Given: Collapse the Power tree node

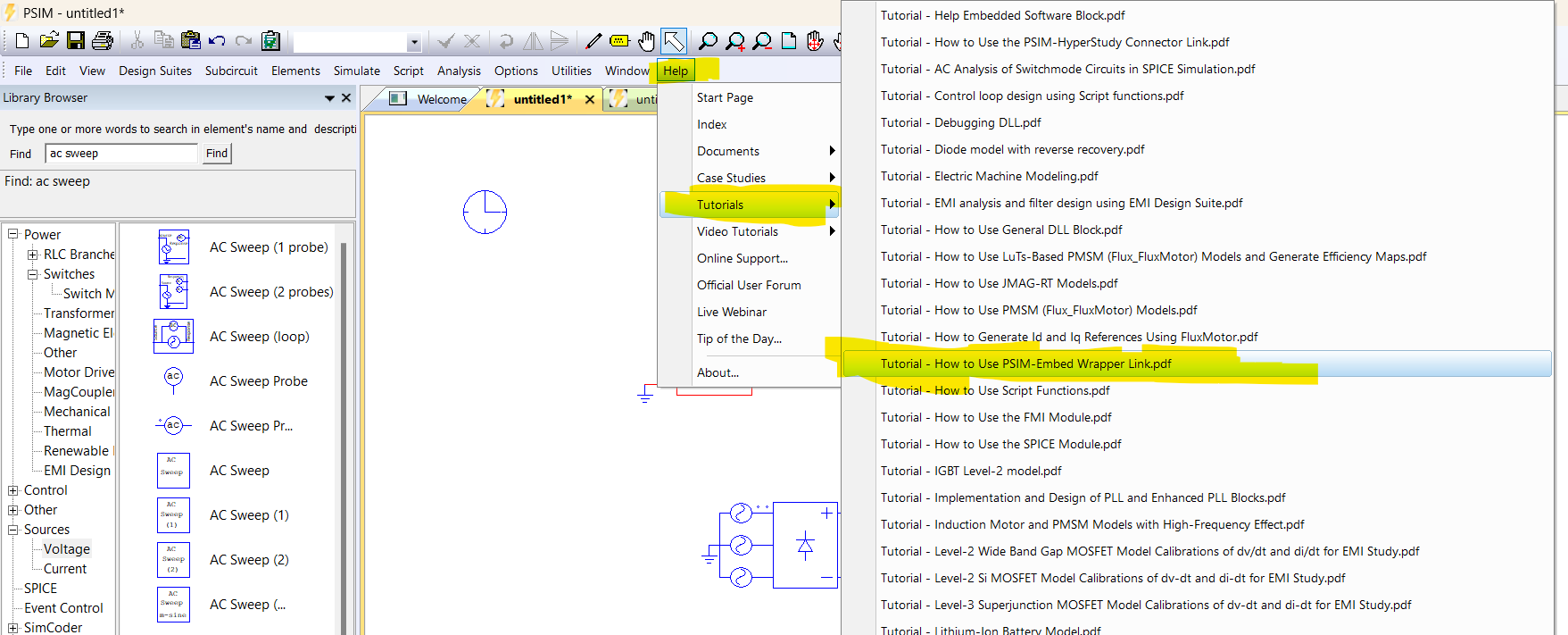Looking at the screenshot, I should 13,234.
